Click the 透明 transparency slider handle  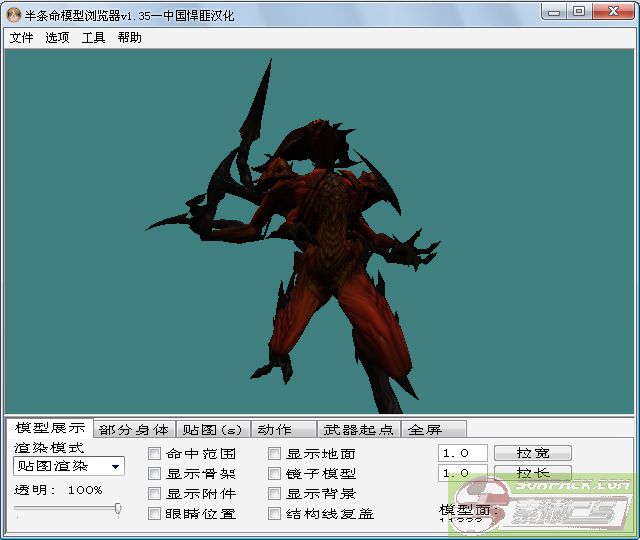pos(118,509)
